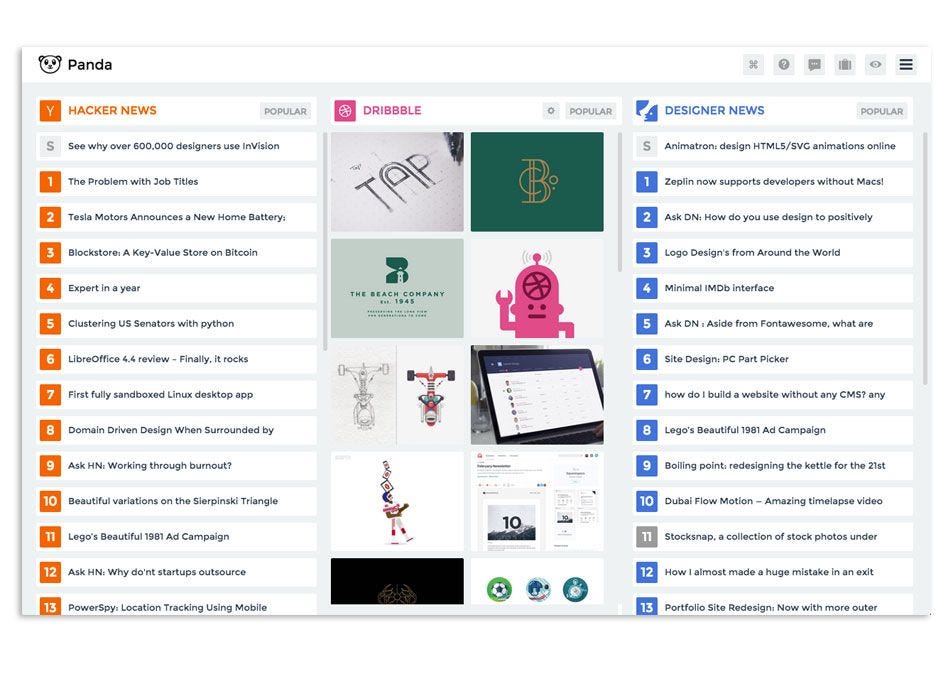This screenshot has height=675, width=950.
Task: Open 'Animatron: design HTML5/SVG animations online'
Action: 772,146
